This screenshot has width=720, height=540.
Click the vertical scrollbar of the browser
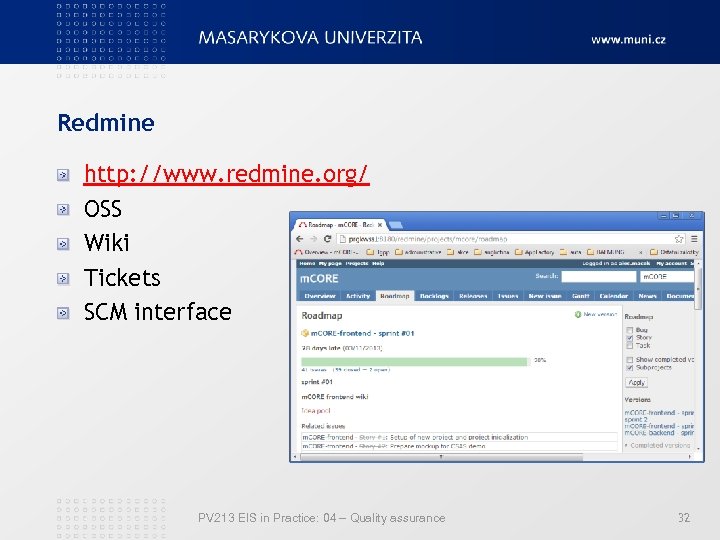tap(698, 288)
